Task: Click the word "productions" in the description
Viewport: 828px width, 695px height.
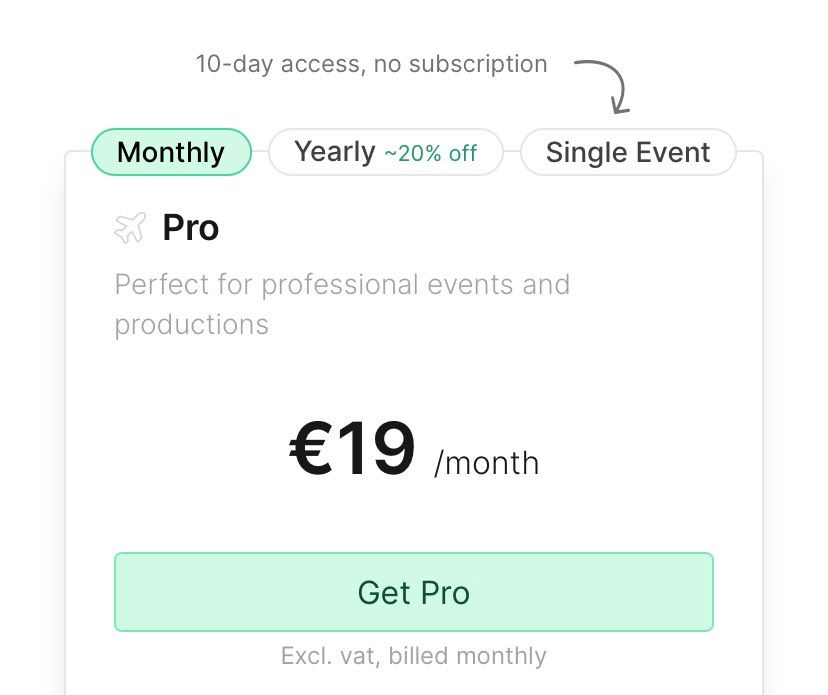Action: pyautogui.click(x=191, y=324)
